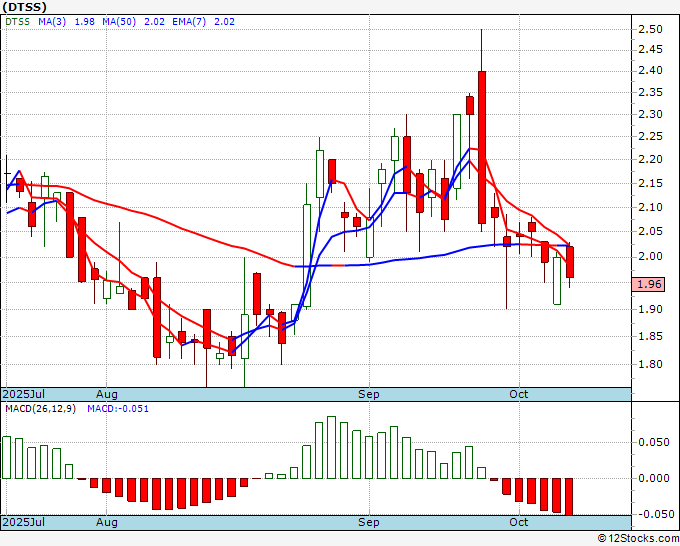
Task: Click the 2.40 price axis label
Action: [x=651, y=70]
